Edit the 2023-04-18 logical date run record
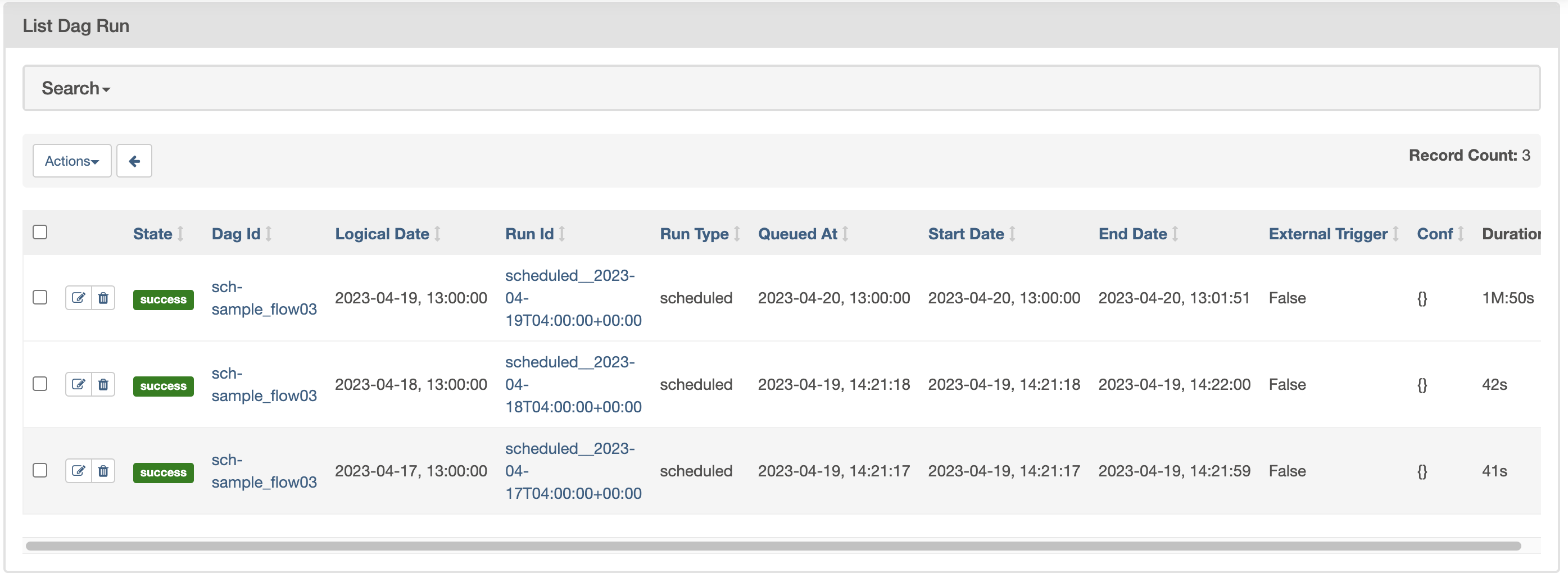Viewport: 1568px width, 582px height. pos(79,384)
